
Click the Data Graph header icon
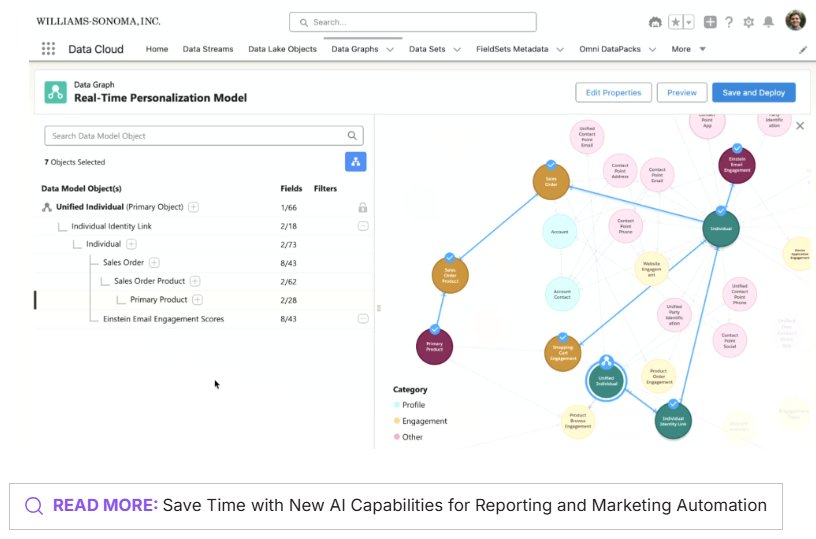[56, 92]
